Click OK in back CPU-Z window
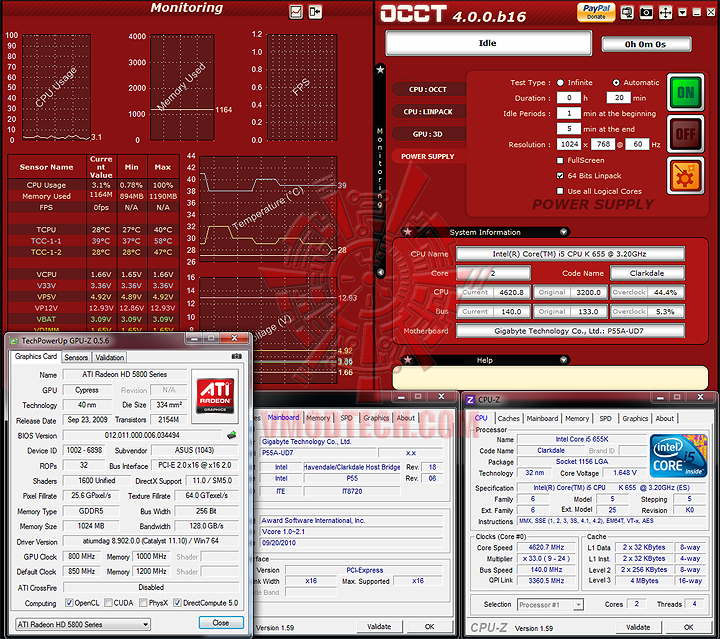Viewport: 720px width, 639px height. click(x=429, y=626)
